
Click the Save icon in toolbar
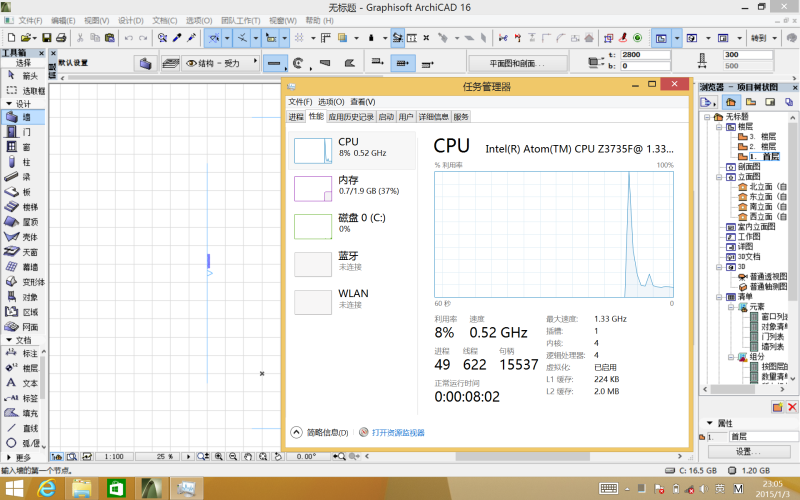46,38
